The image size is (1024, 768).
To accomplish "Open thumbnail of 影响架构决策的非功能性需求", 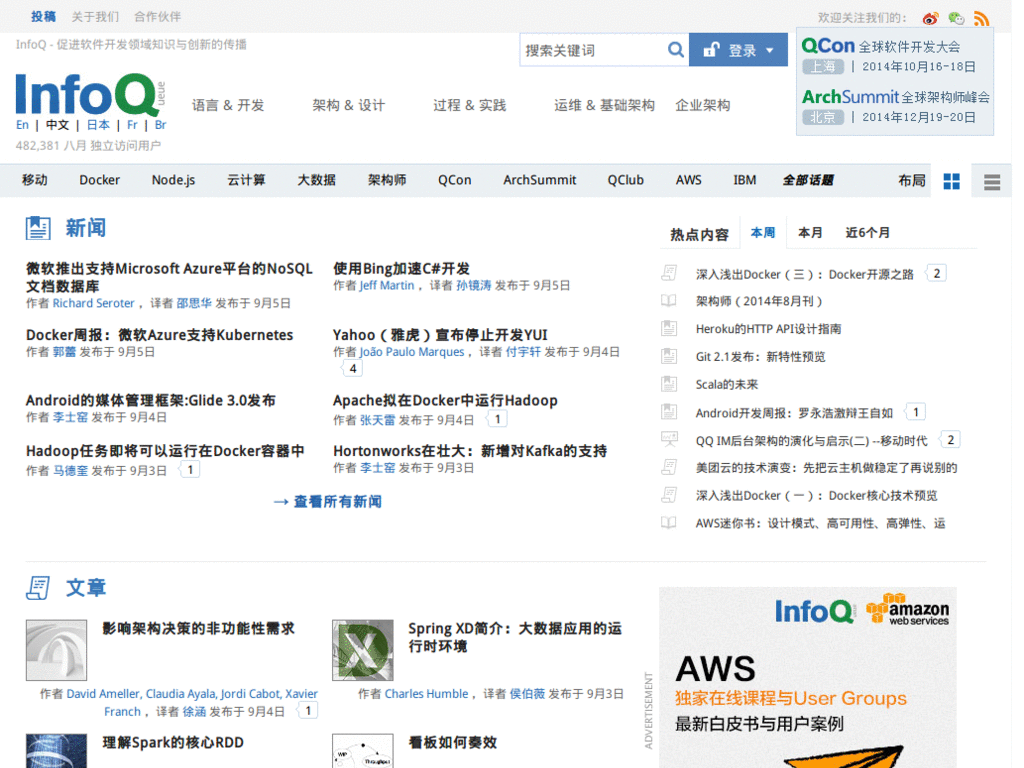I will [x=56, y=650].
